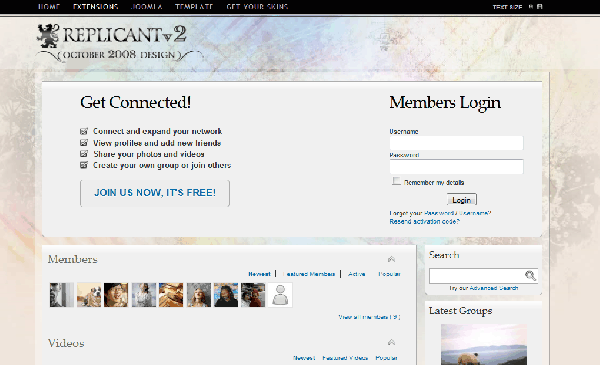The width and height of the screenshot is (600, 365).
Task: Toggle the Remember my details checkbox
Action: coord(396,181)
